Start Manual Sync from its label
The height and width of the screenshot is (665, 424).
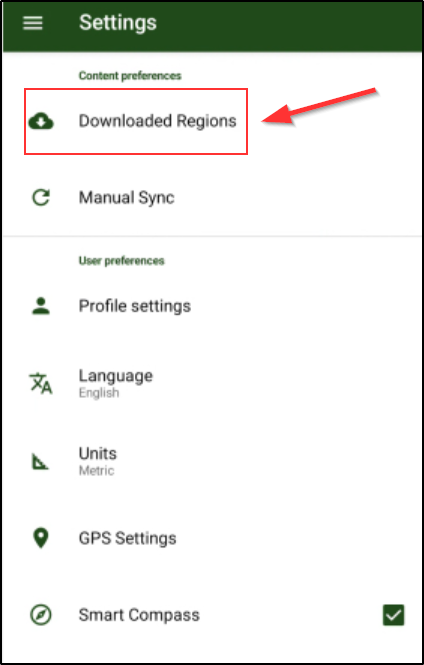pos(126,198)
